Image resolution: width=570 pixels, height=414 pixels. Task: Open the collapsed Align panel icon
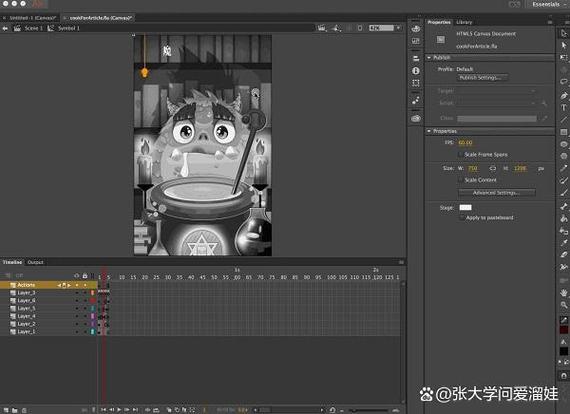click(x=416, y=58)
